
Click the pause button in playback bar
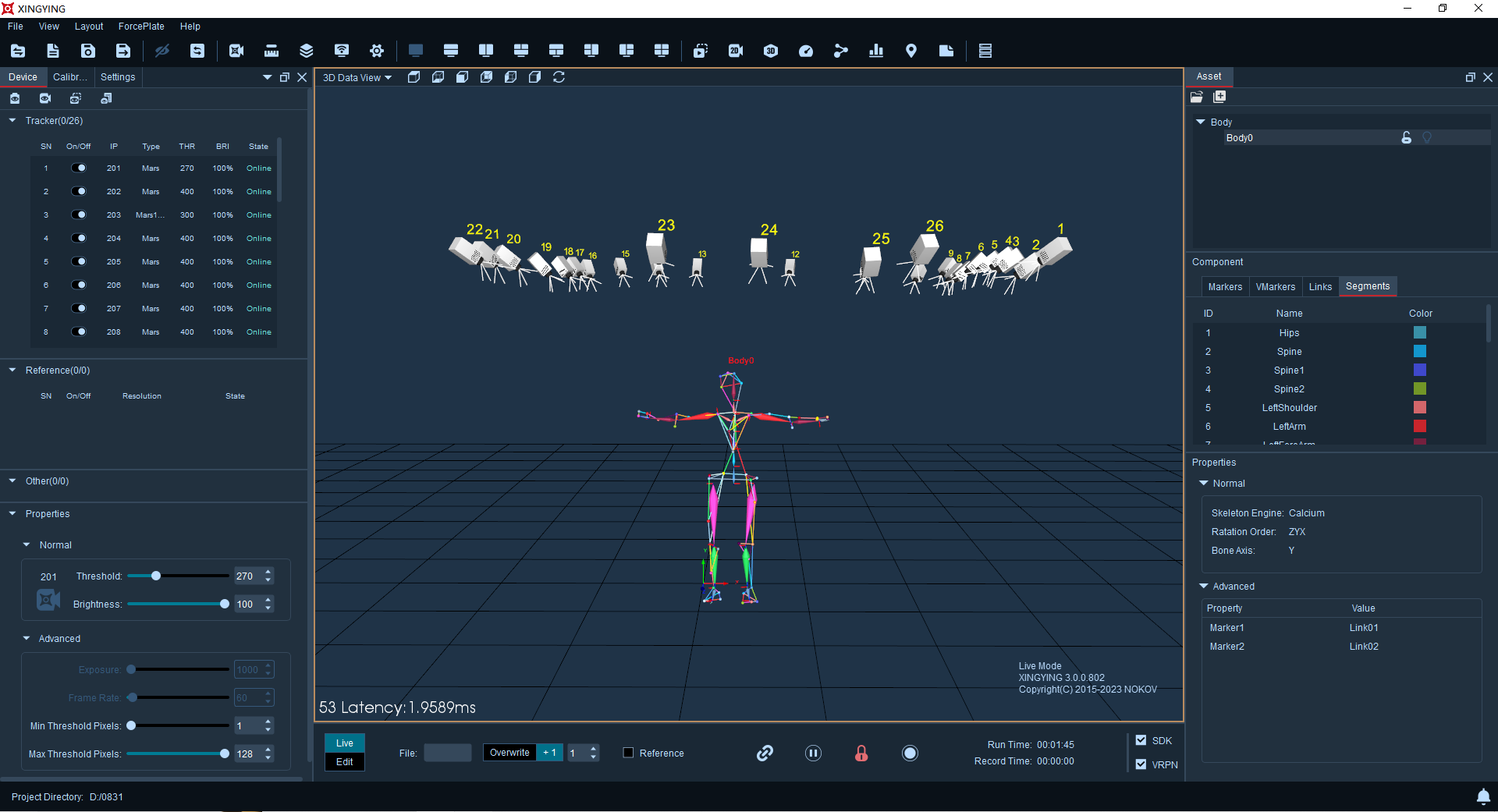813,753
